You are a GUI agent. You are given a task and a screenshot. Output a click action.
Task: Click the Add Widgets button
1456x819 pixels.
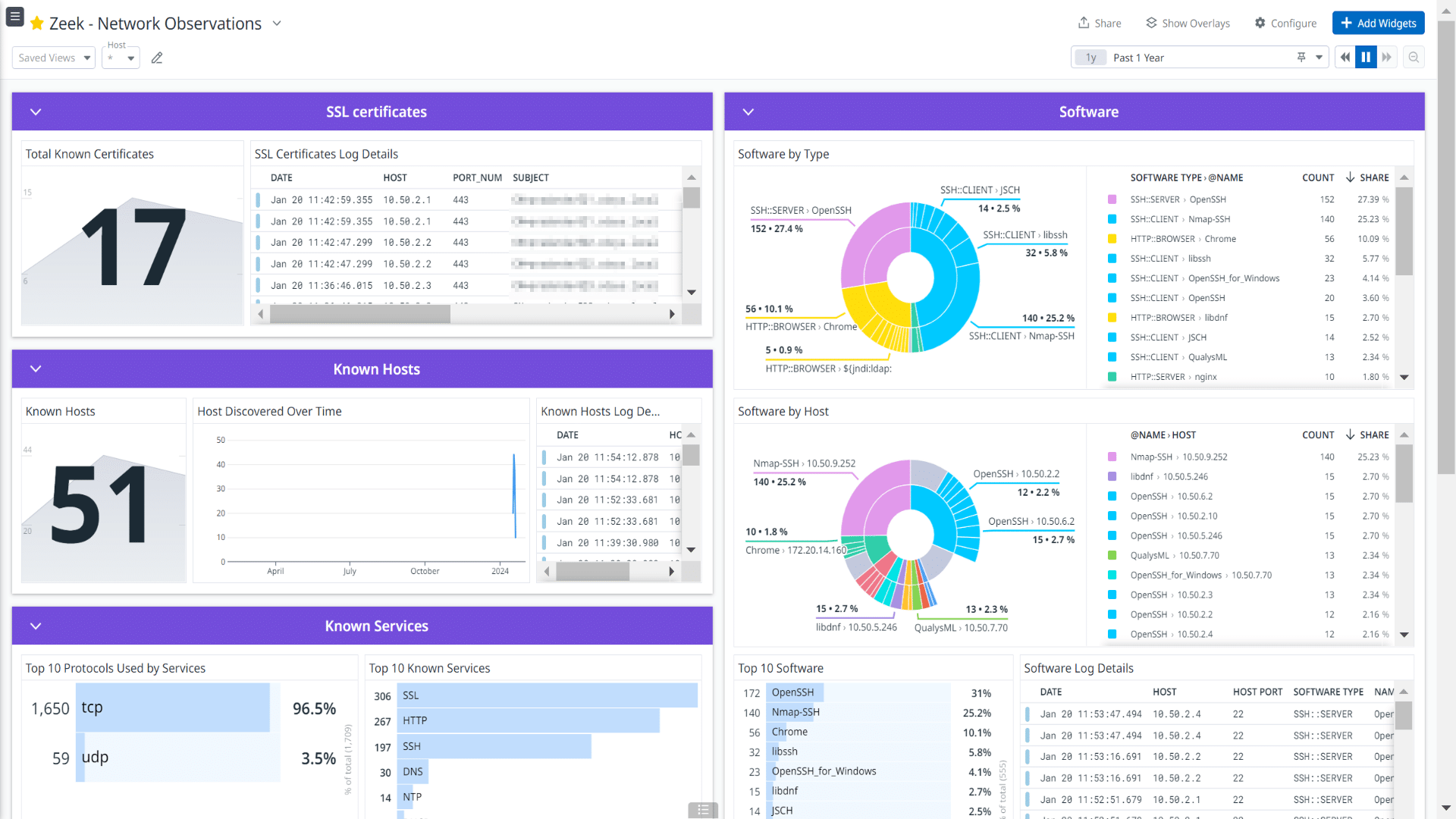pos(1378,23)
